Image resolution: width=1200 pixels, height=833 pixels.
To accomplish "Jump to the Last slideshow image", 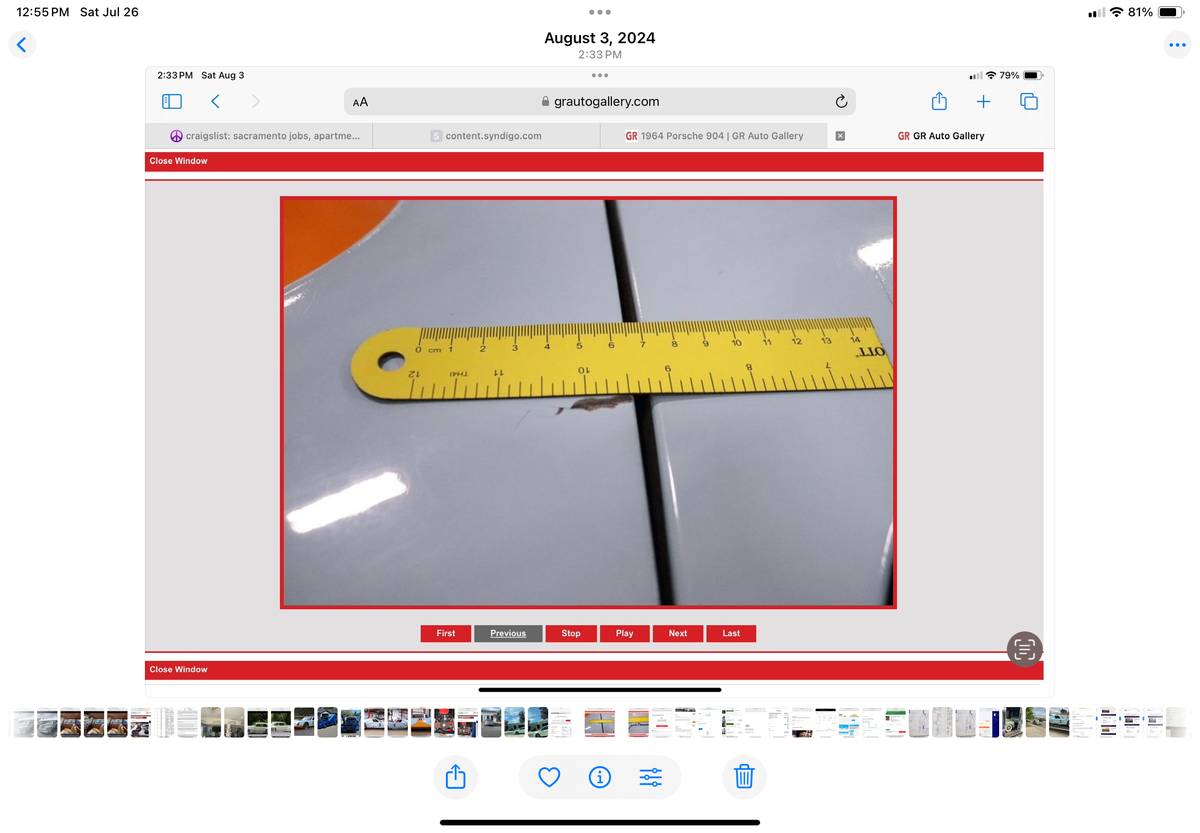I will [731, 633].
